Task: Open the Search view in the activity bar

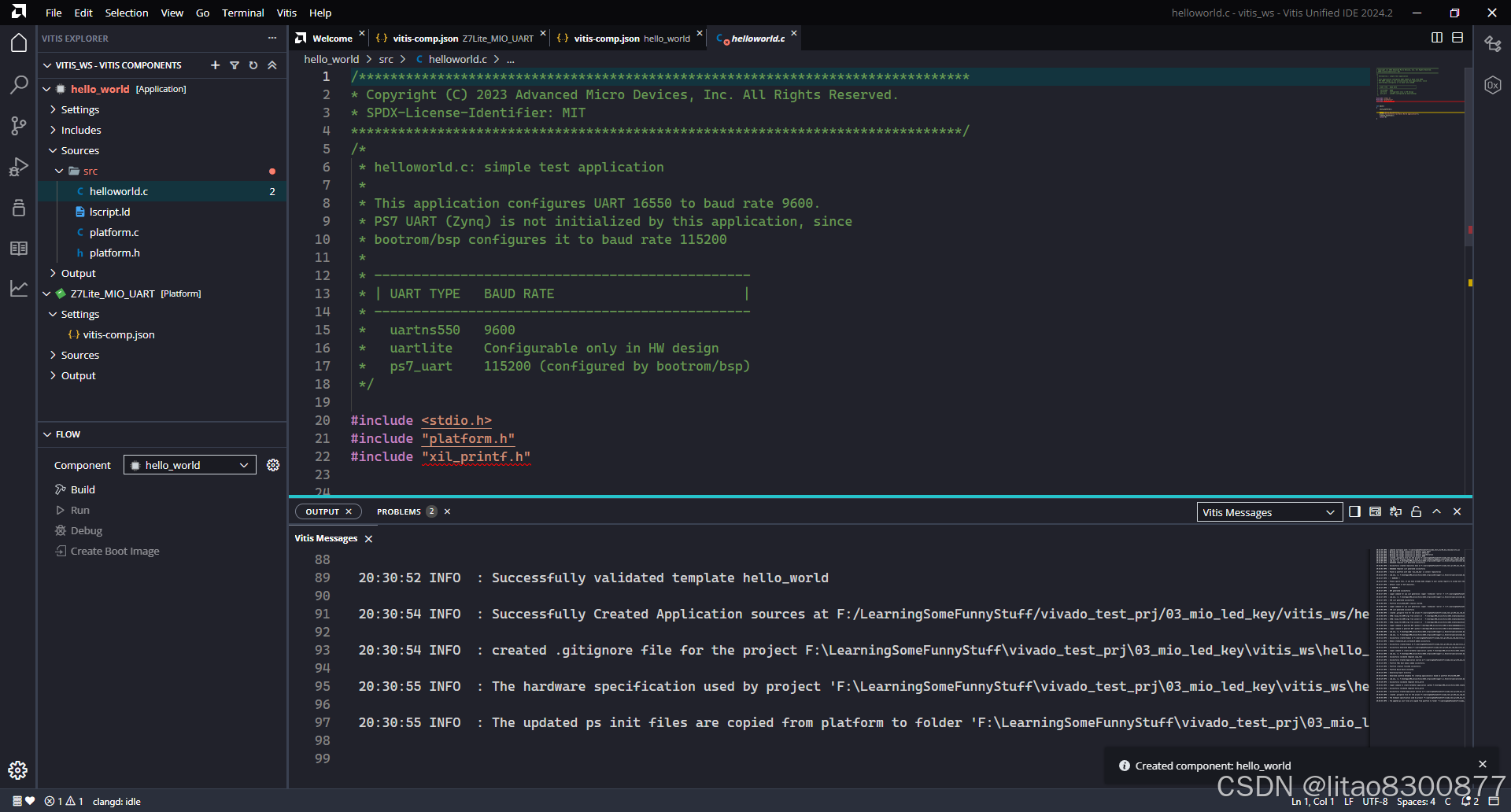Action: [x=19, y=84]
